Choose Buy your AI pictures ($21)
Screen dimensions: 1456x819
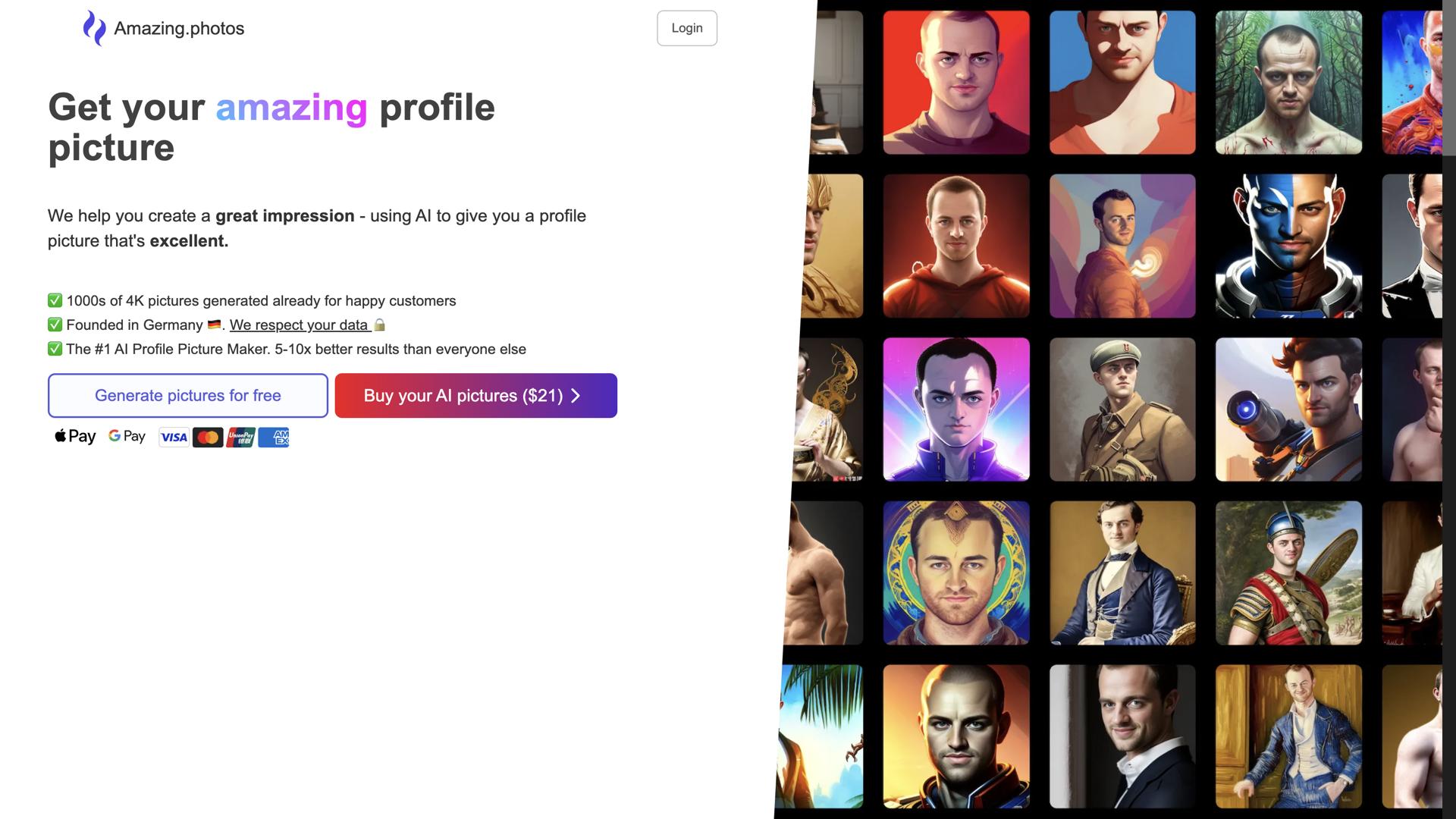coord(476,395)
